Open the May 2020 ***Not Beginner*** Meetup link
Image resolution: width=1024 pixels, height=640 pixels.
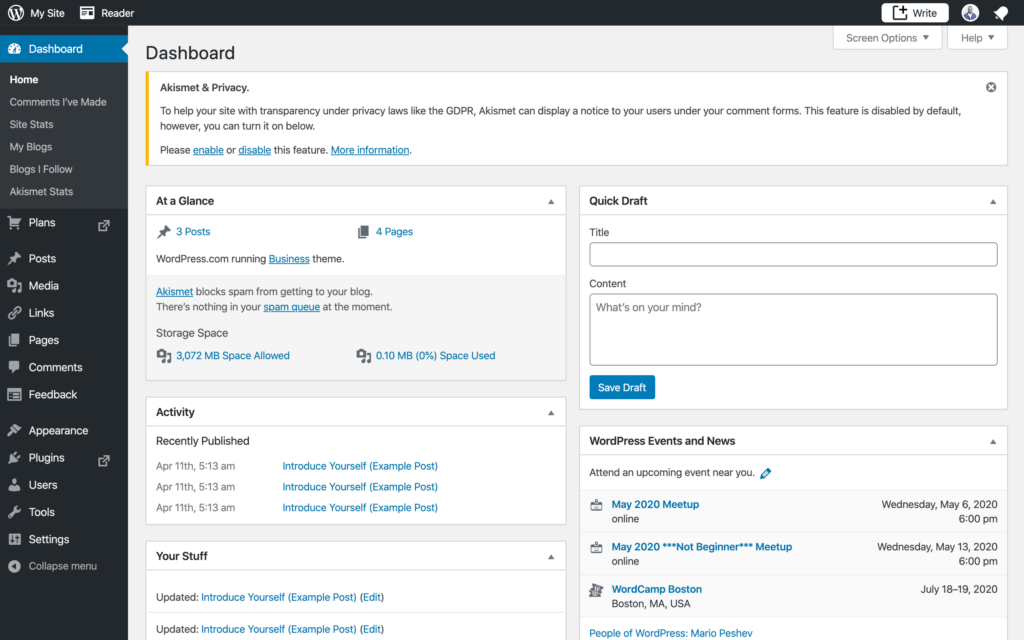click(x=701, y=547)
